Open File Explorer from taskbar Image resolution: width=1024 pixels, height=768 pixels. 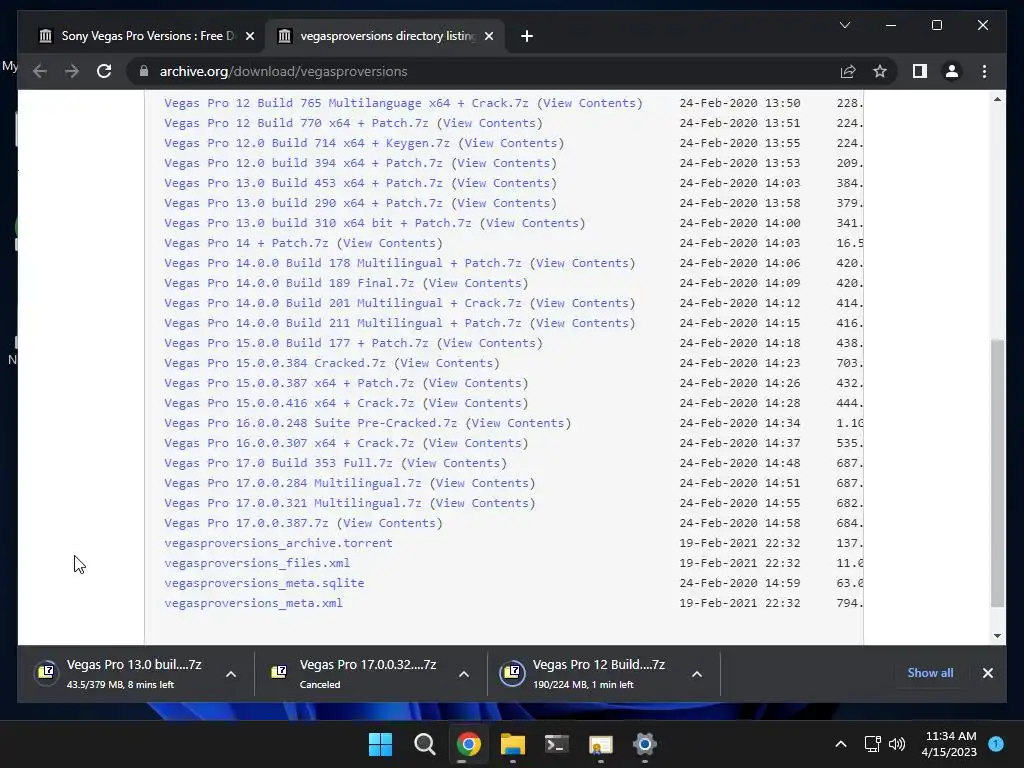click(x=513, y=744)
